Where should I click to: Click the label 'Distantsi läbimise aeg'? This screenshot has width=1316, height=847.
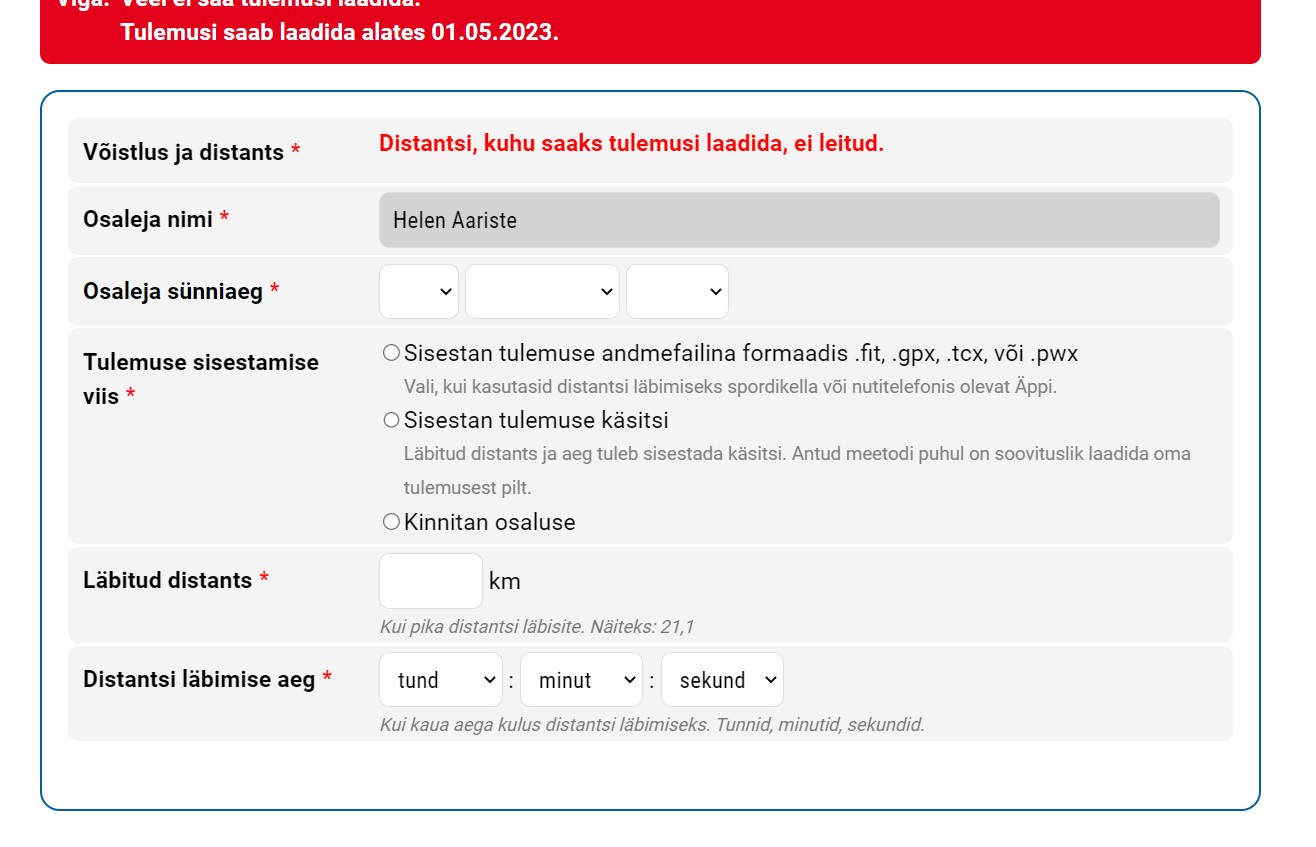click(x=199, y=680)
